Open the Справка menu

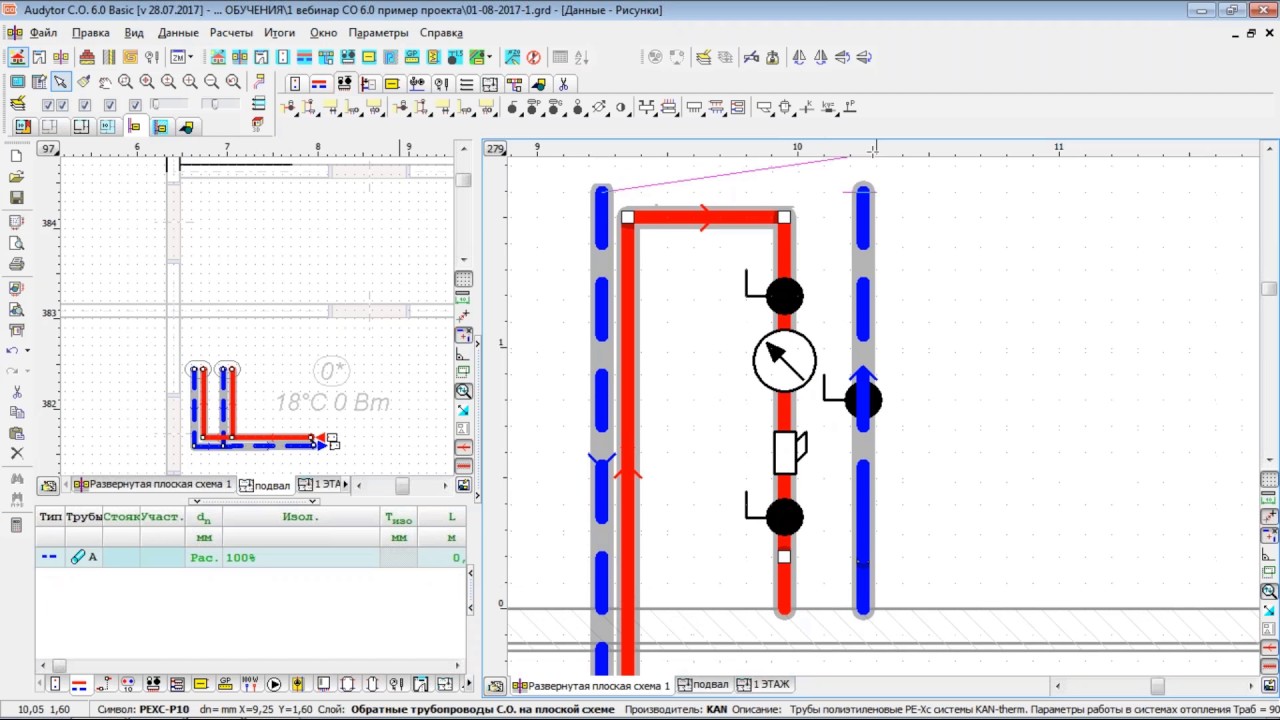[441, 33]
